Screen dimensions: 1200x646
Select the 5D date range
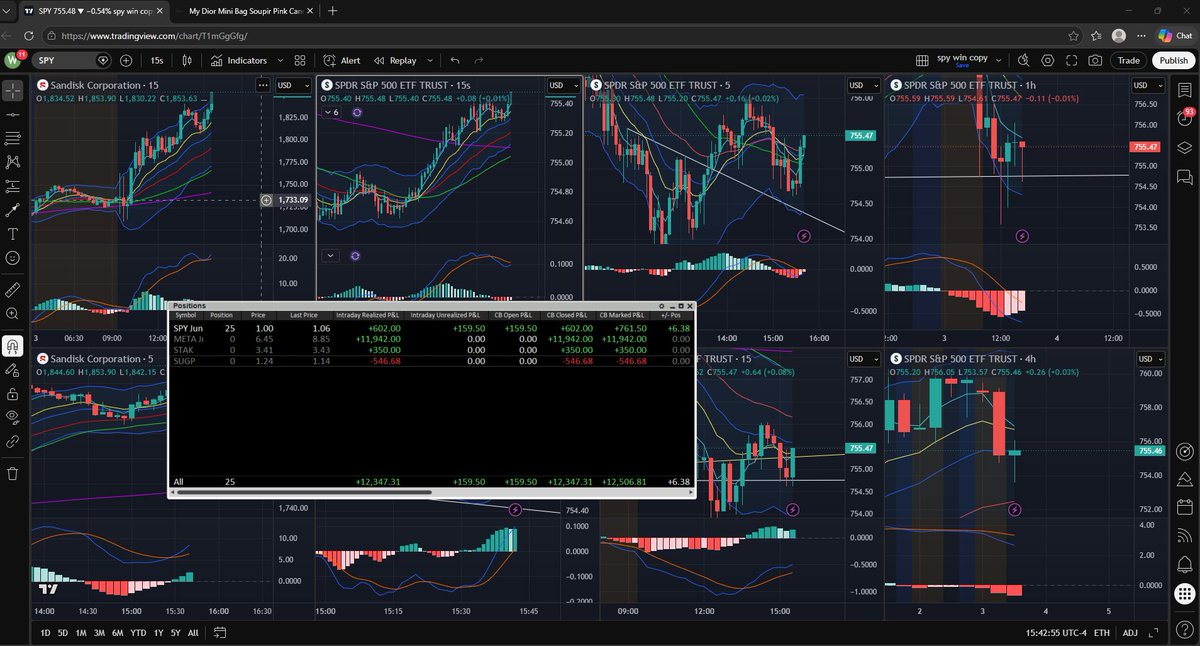[63, 633]
